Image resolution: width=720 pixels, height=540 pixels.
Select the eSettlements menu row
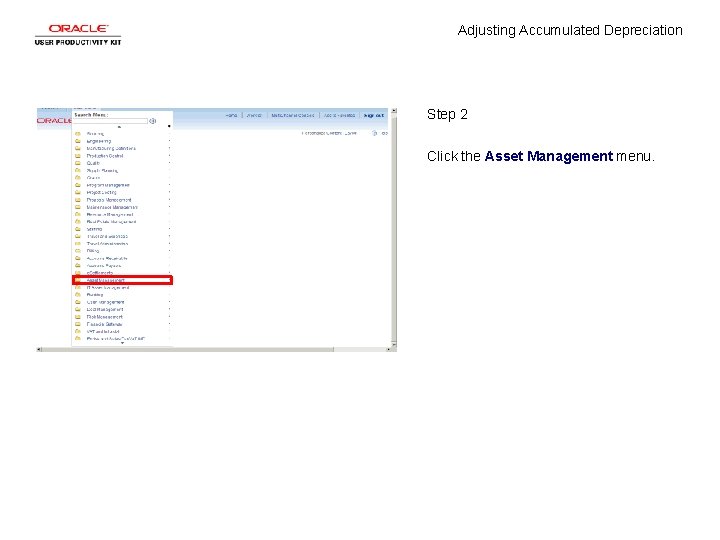click(122, 273)
